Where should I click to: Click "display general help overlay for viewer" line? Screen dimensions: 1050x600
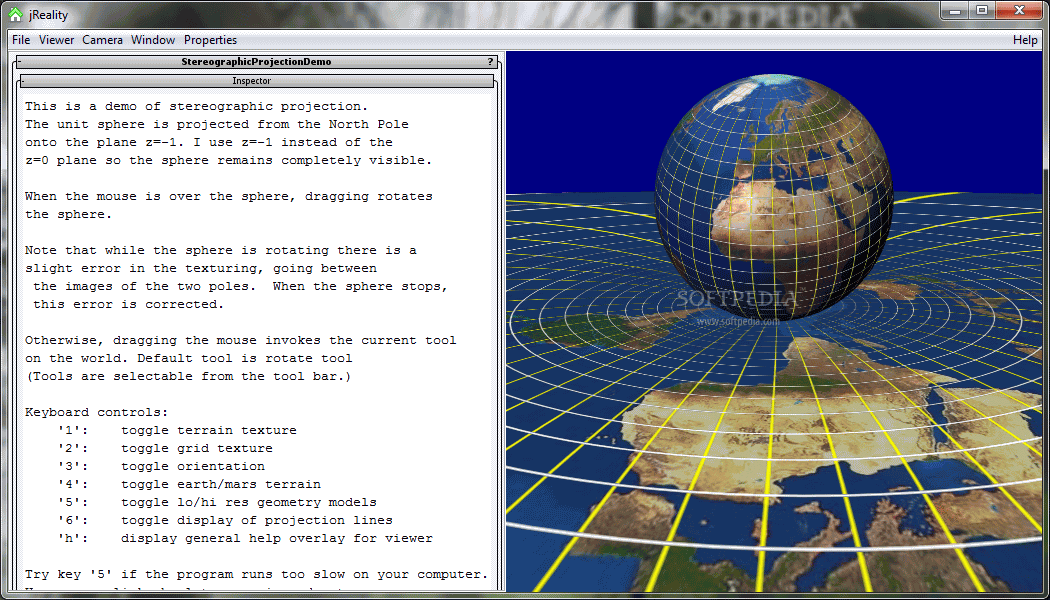tap(277, 538)
